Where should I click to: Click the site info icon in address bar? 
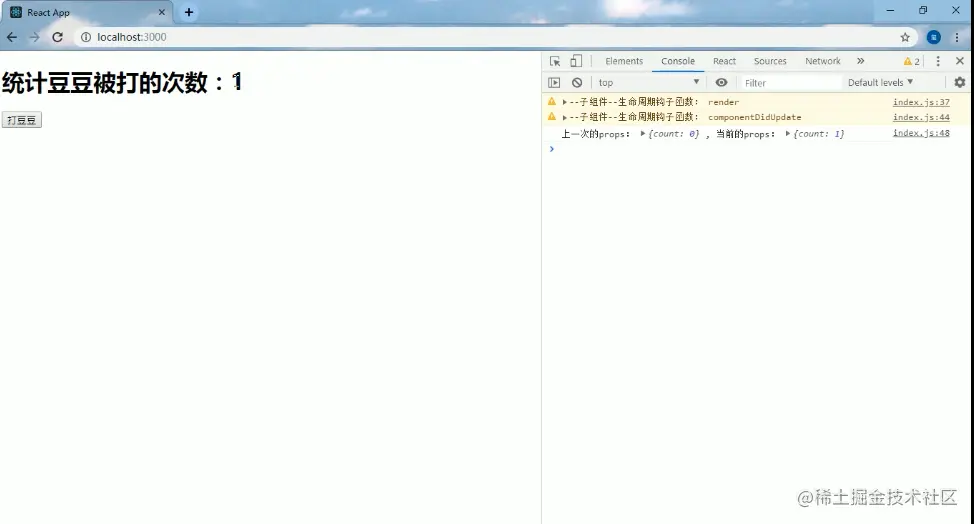point(86,37)
